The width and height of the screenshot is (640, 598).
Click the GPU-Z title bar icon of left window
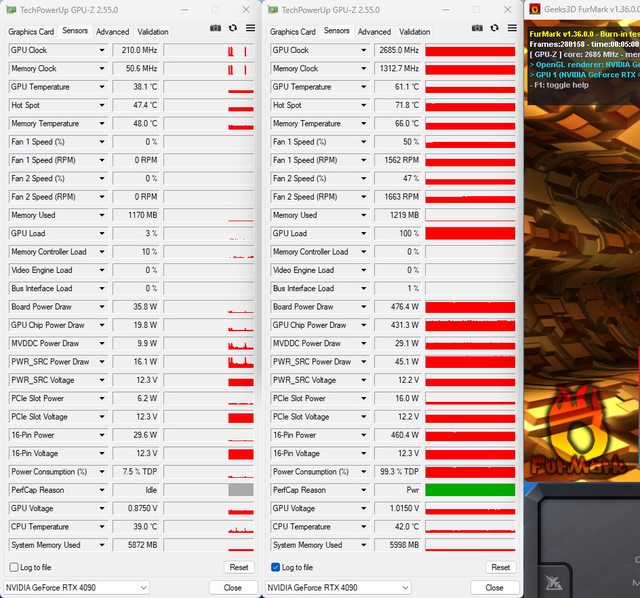tap(11, 9)
